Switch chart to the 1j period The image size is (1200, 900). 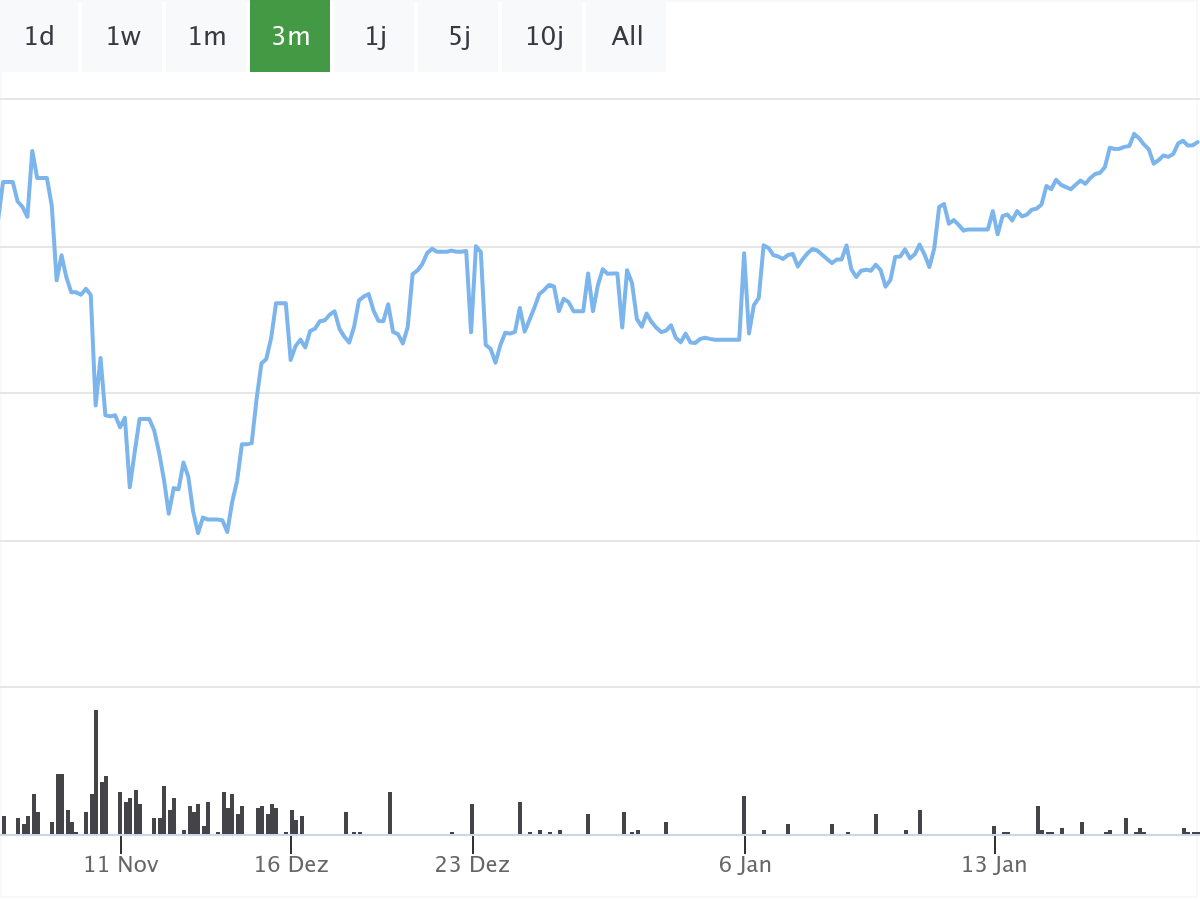(x=375, y=37)
